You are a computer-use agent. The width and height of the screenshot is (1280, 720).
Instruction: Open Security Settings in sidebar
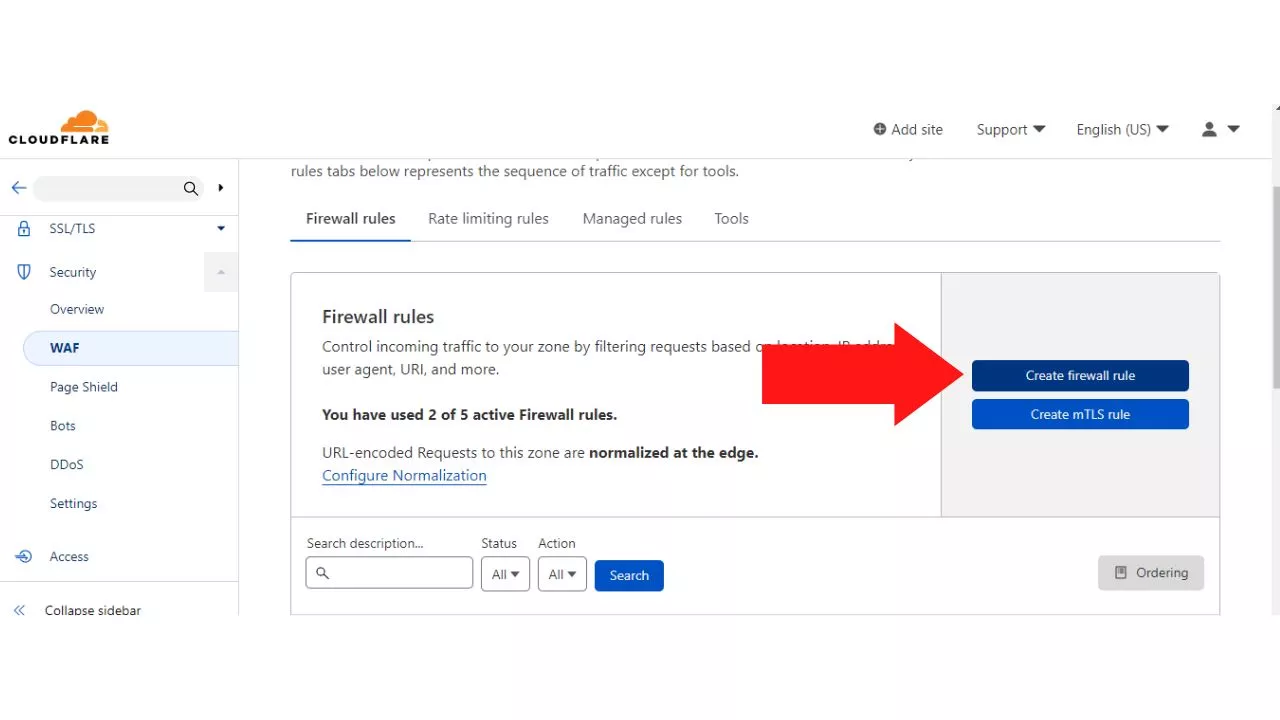(x=74, y=504)
